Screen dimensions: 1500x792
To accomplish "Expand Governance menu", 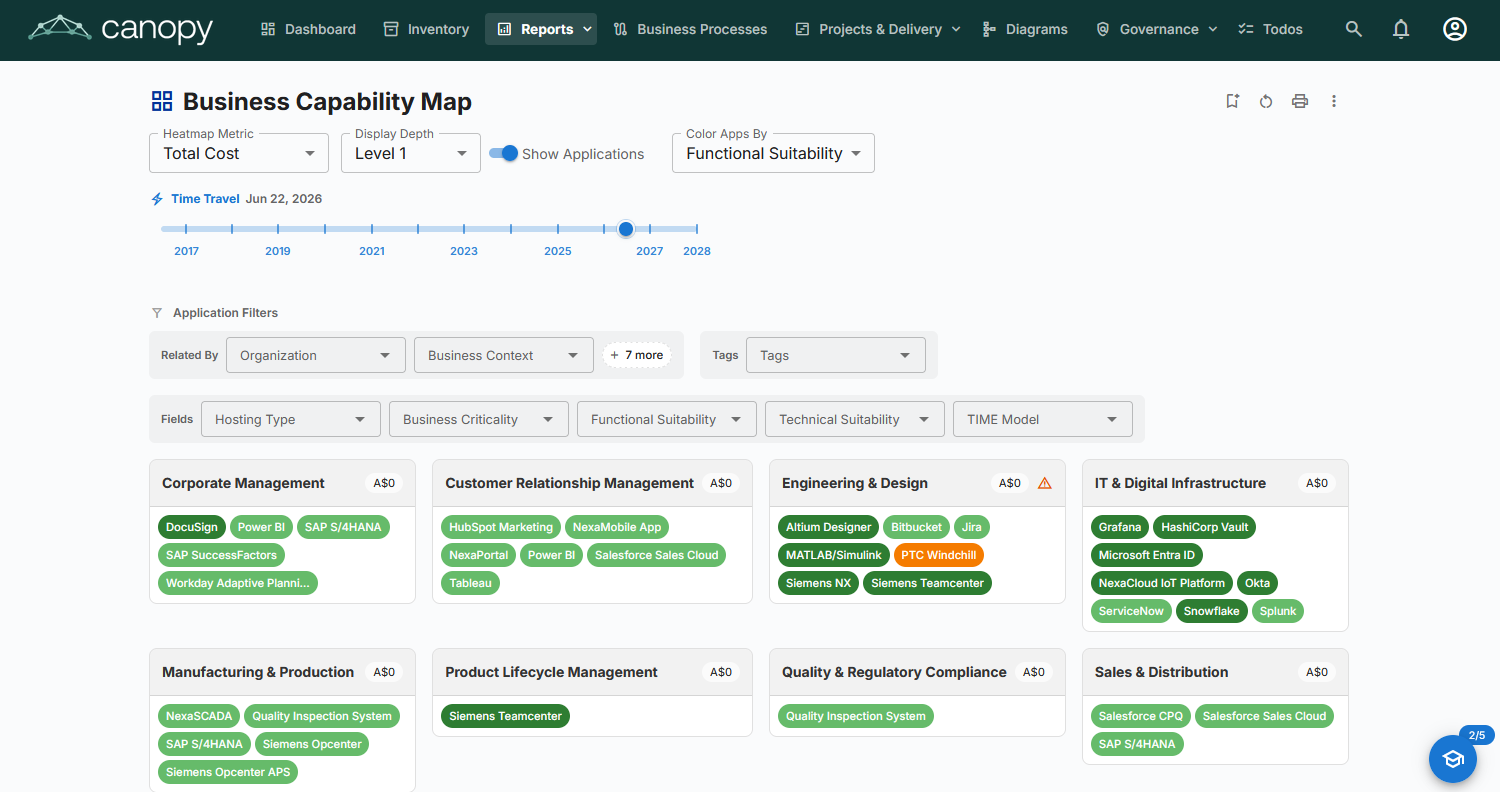I will point(1157,29).
